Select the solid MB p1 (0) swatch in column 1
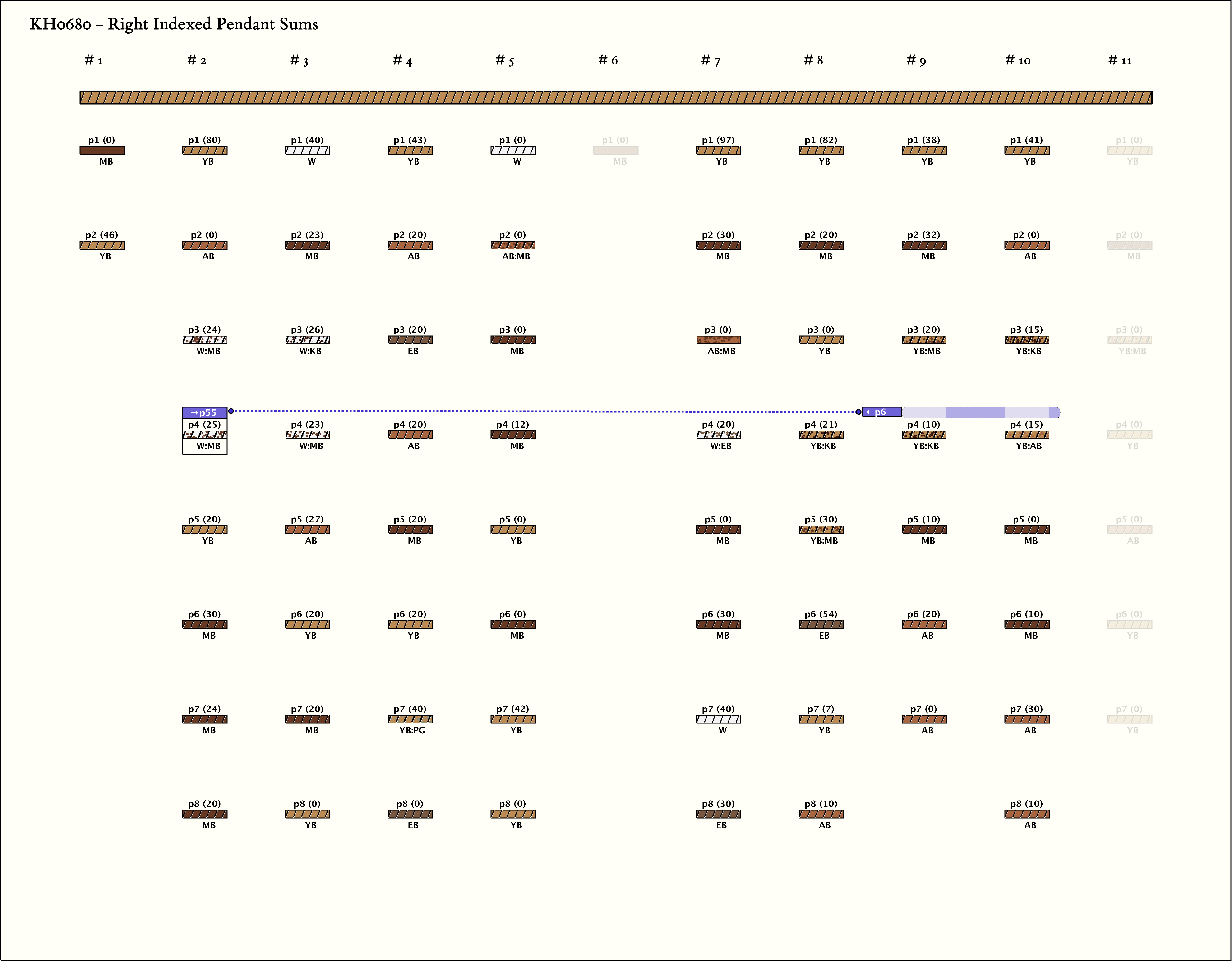Image resolution: width=1232 pixels, height=961 pixels. pyautogui.click(x=102, y=151)
